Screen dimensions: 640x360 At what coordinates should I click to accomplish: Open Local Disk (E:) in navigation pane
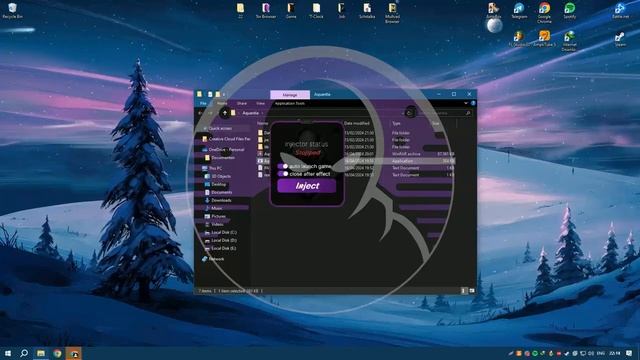[220, 248]
